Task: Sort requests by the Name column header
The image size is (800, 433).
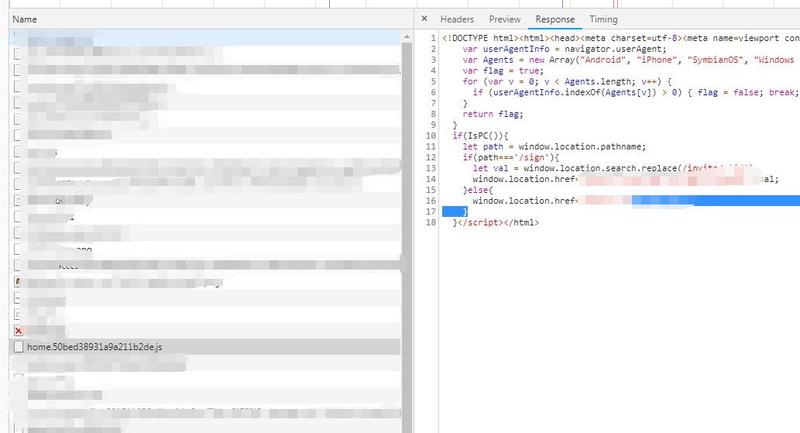Action: click(x=24, y=19)
